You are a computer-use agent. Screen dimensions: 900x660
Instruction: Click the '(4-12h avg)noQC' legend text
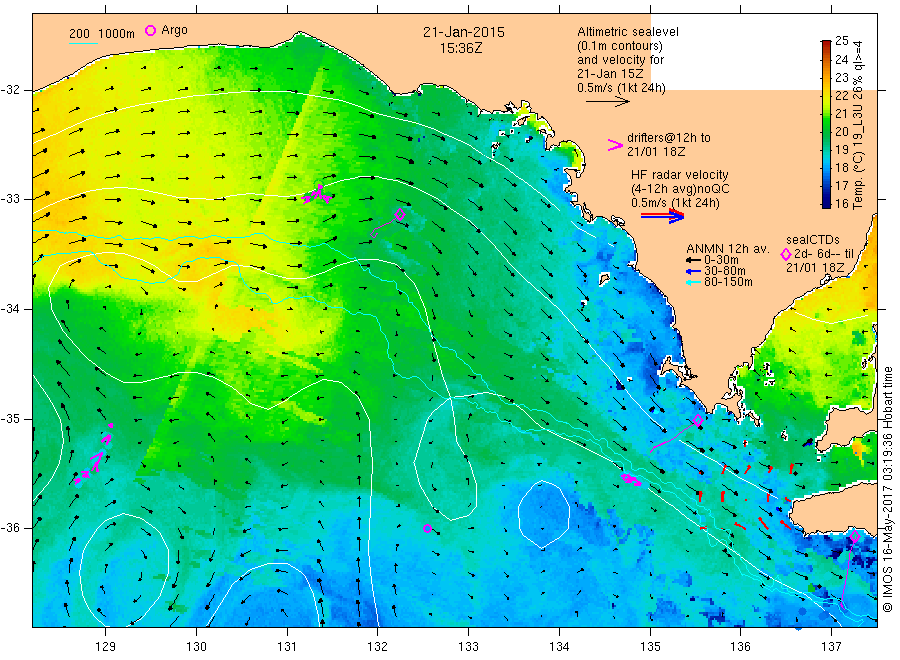[680, 189]
